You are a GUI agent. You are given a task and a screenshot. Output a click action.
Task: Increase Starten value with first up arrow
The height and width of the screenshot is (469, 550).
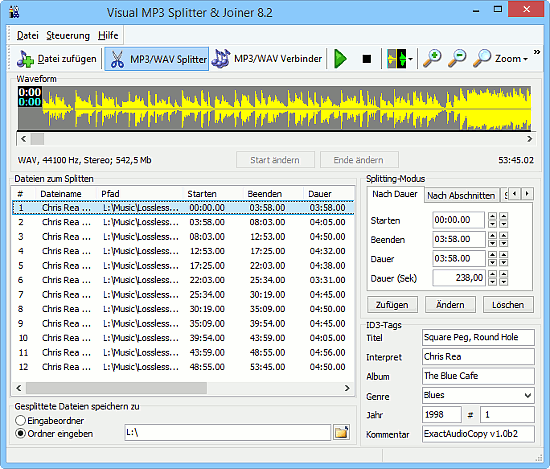click(492, 216)
